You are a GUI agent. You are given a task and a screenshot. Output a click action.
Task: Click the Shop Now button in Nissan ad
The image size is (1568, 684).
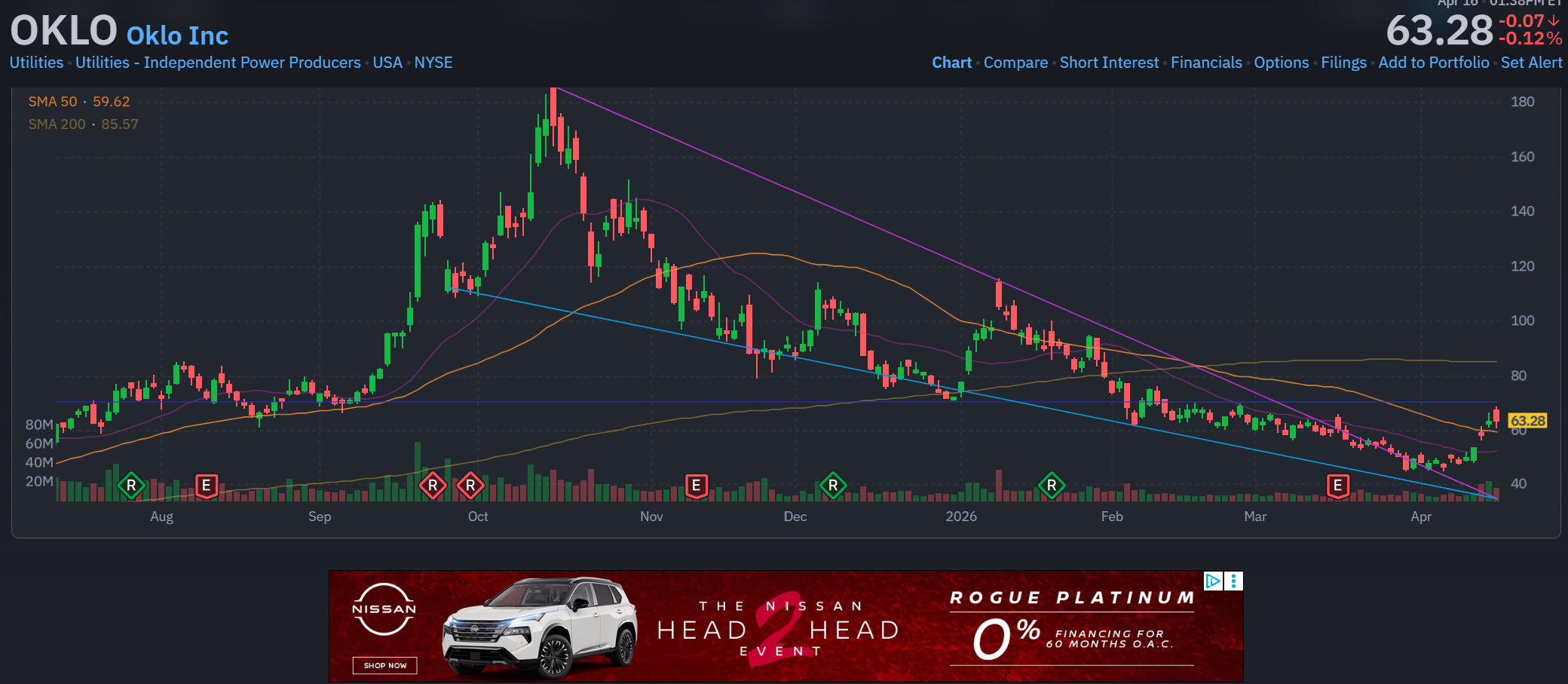click(385, 665)
